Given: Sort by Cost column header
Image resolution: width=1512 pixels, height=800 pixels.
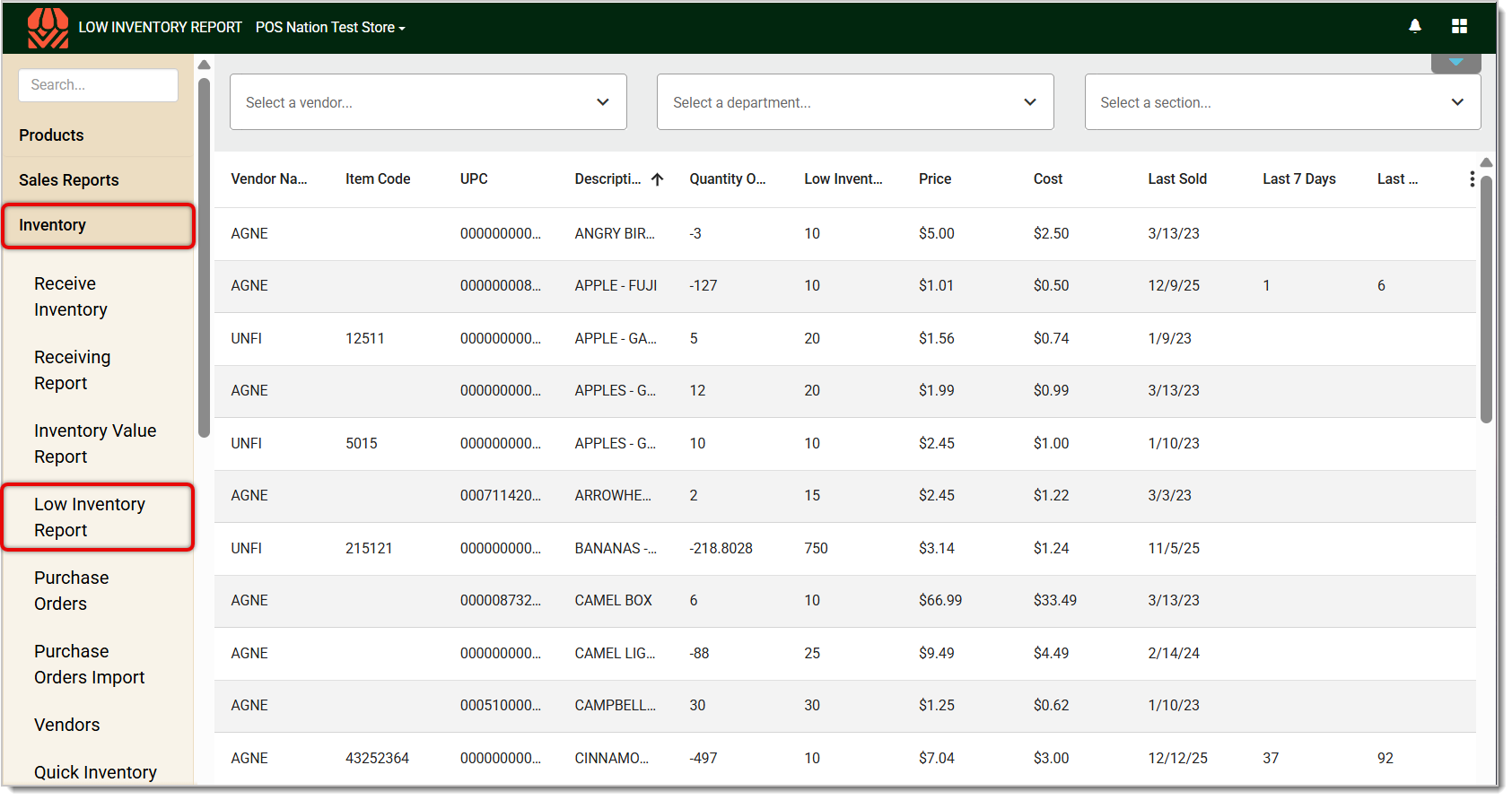Looking at the screenshot, I should coord(1048,179).
